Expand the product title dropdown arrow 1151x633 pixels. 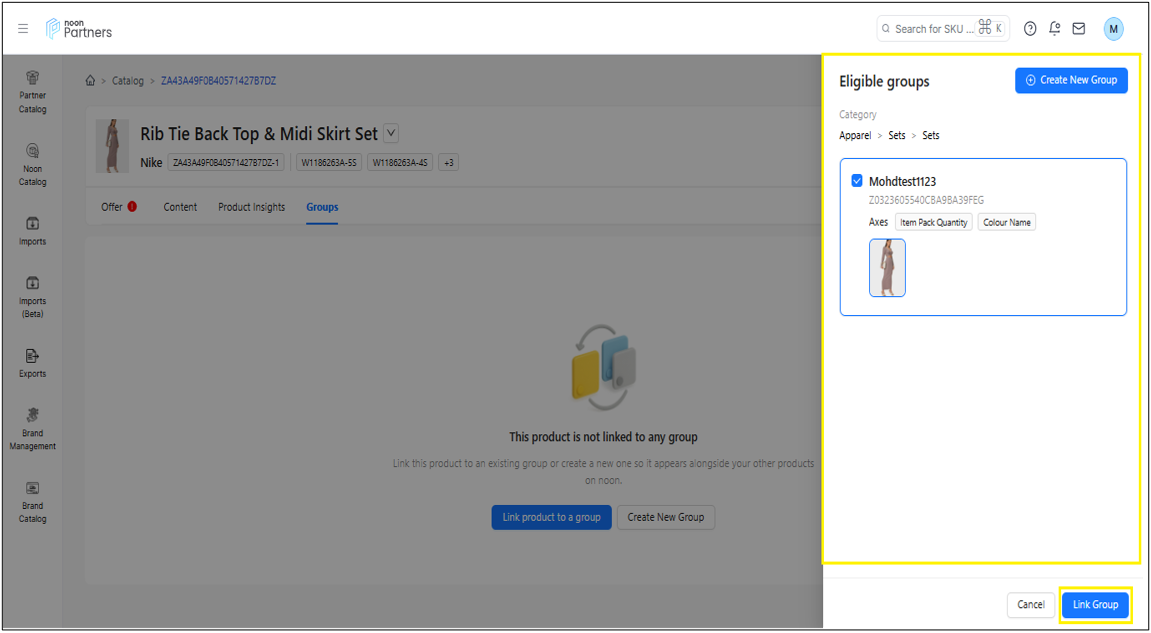click(391, 133)
